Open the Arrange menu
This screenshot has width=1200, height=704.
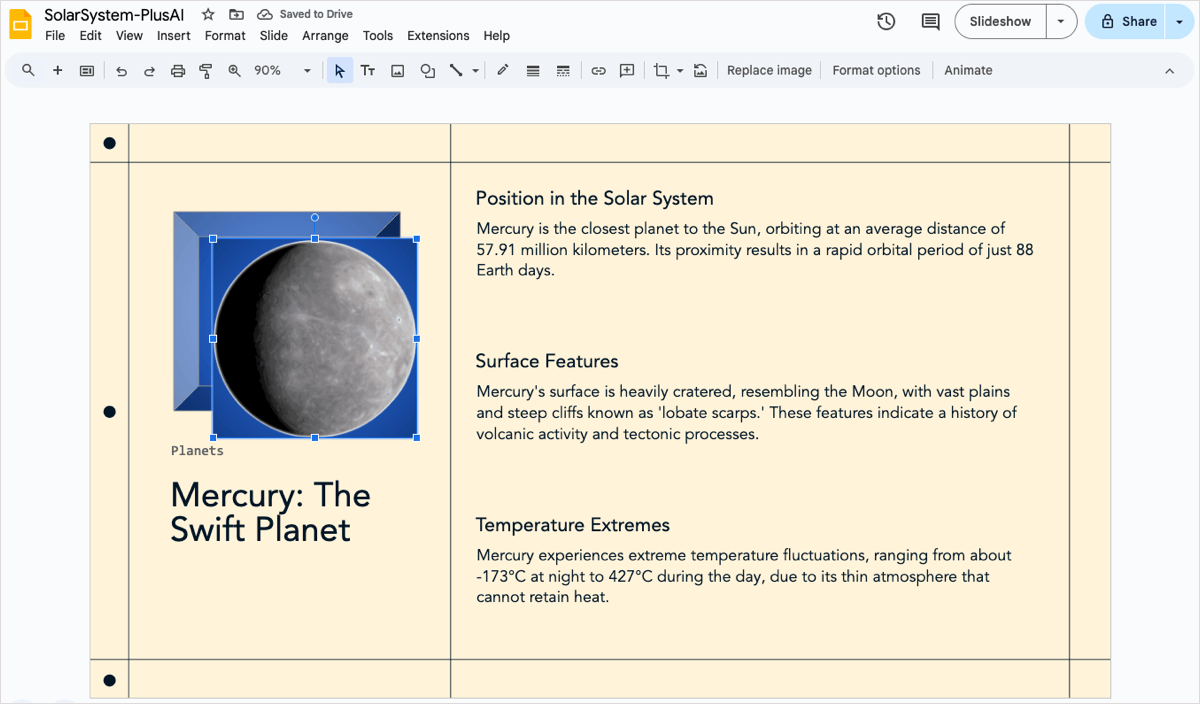(326, 35)
